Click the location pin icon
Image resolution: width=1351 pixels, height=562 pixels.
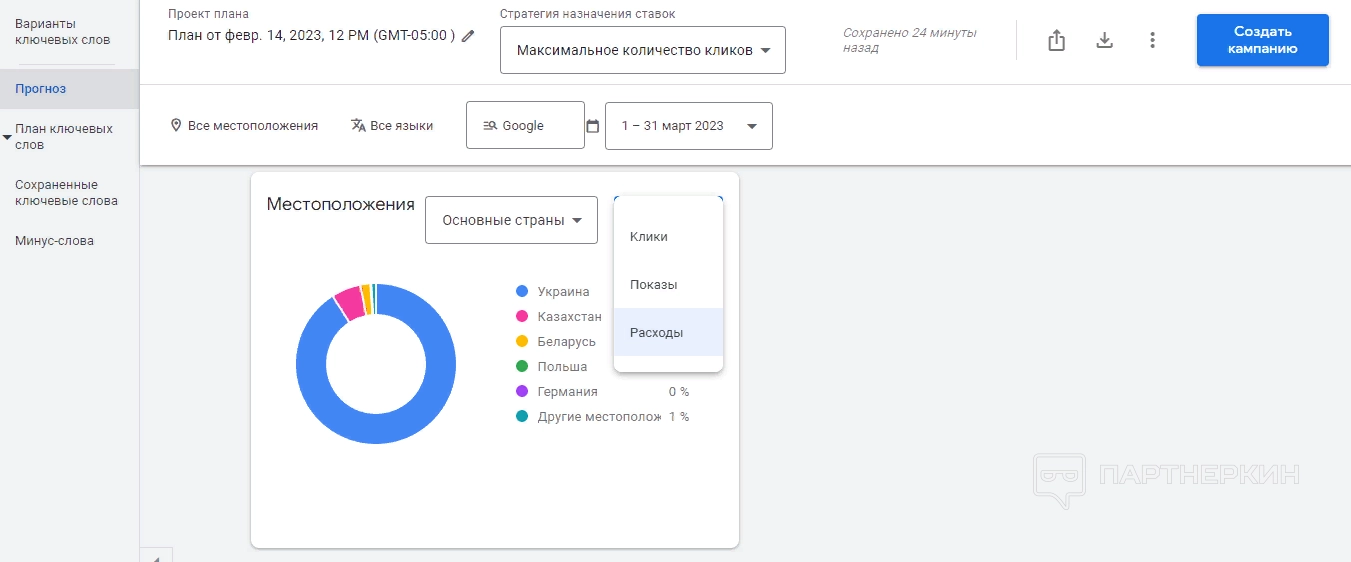coord(176,126)
